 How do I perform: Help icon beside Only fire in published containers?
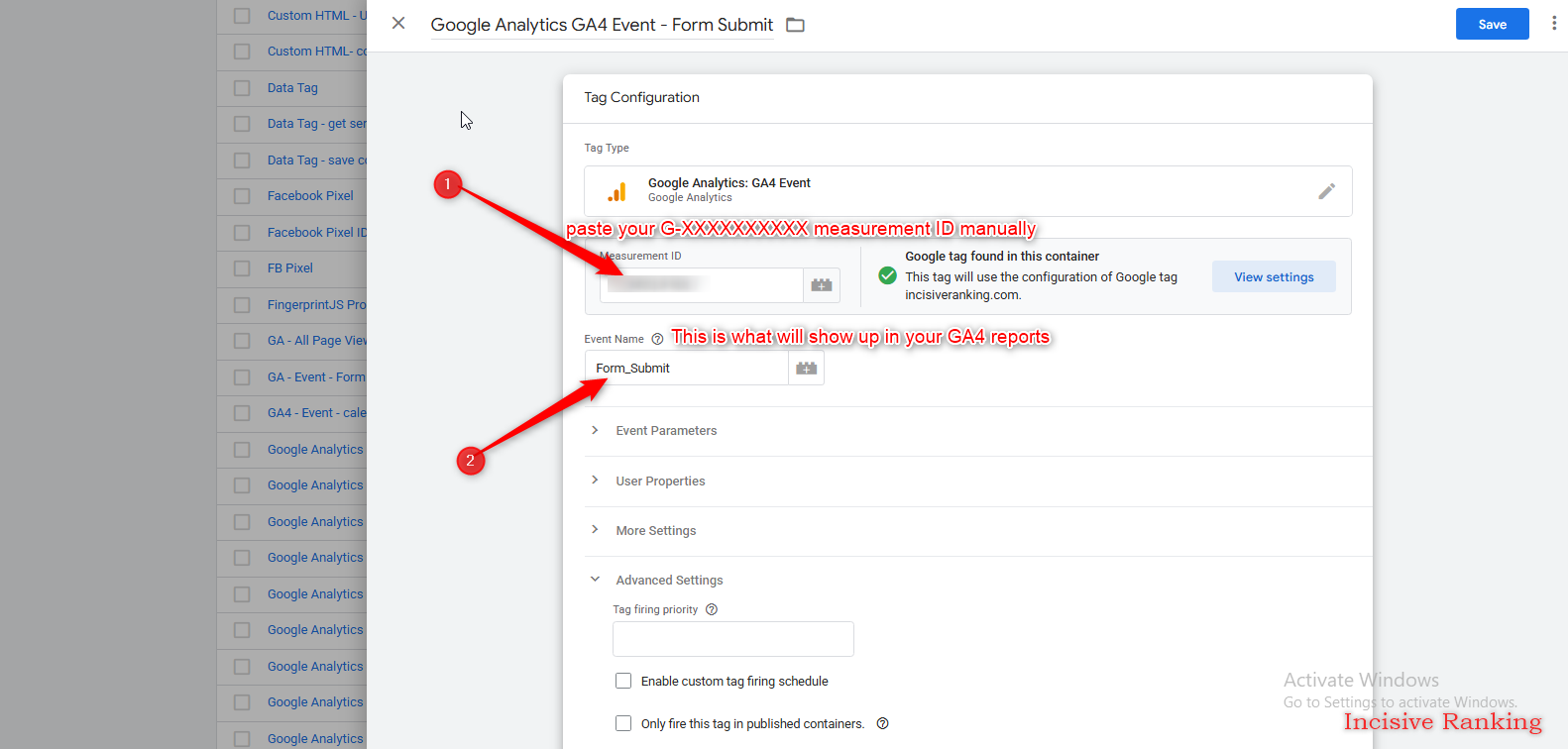pos(882,723)
